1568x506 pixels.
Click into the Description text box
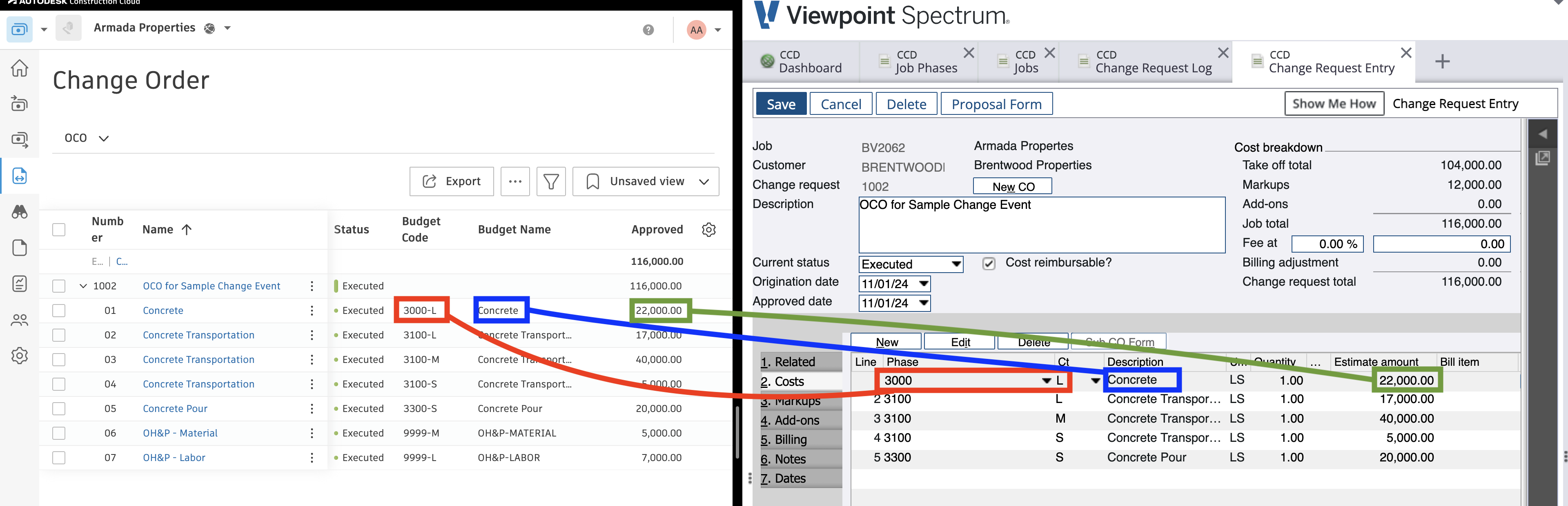[x=1042, y=224]
